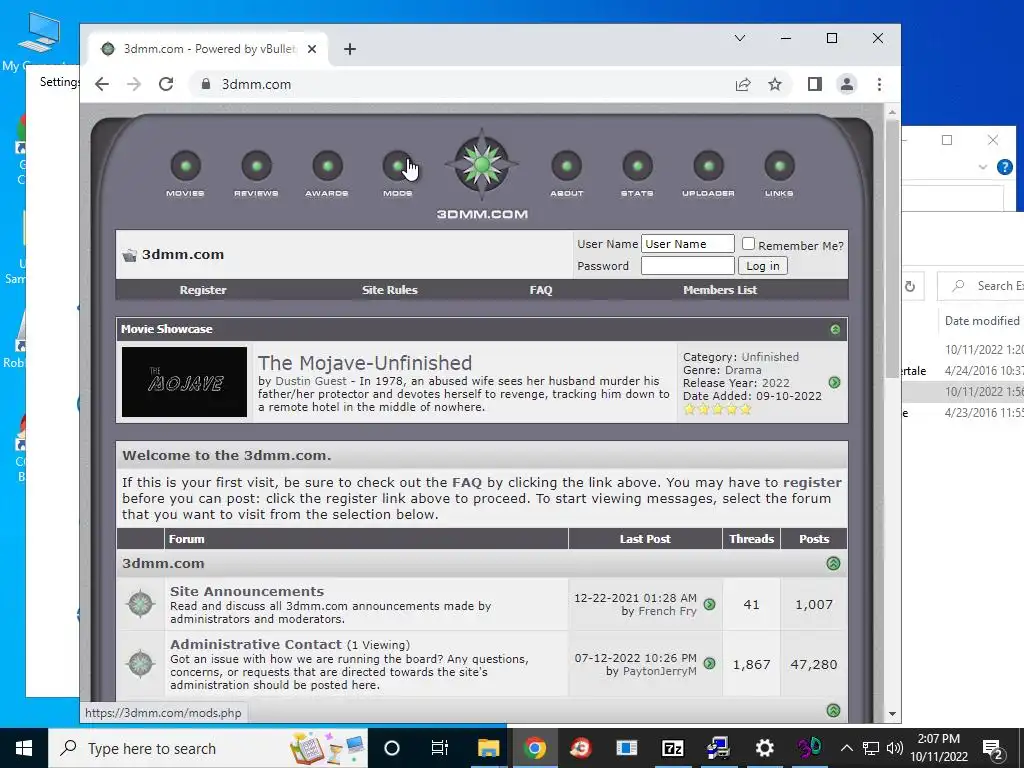Open File Explorer from taskbar
1024x768 pixels.
(488, 748)
